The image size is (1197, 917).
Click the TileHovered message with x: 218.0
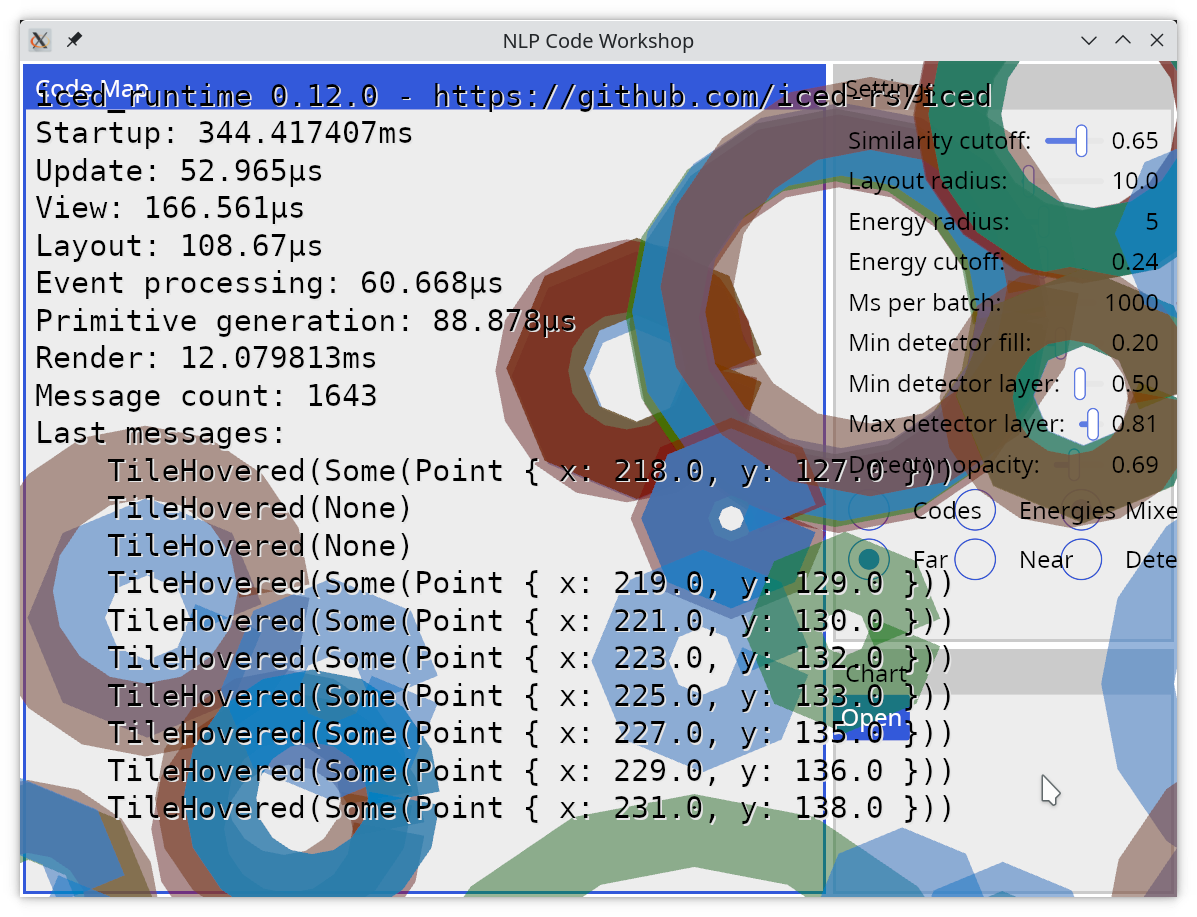pos(530,471)
